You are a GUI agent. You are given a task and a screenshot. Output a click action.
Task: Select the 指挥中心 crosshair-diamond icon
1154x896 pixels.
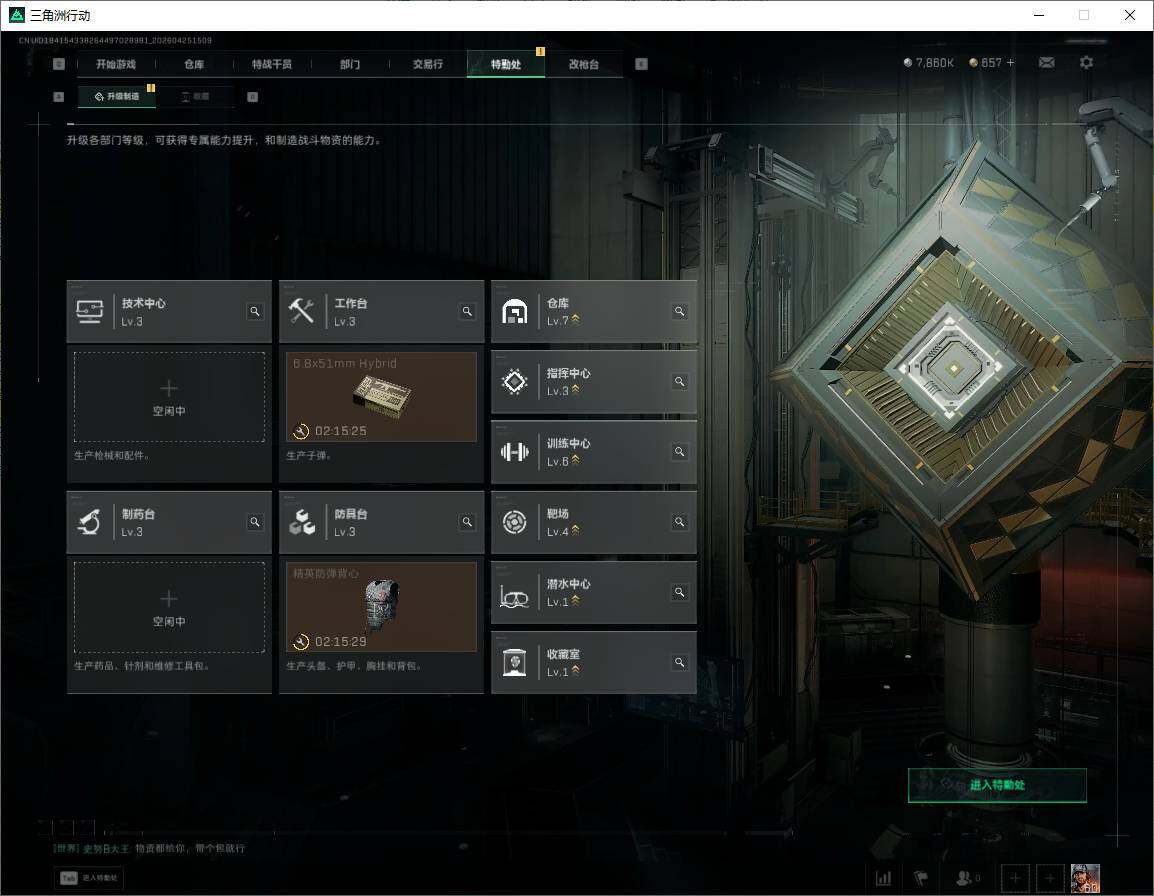pos(514,381)
